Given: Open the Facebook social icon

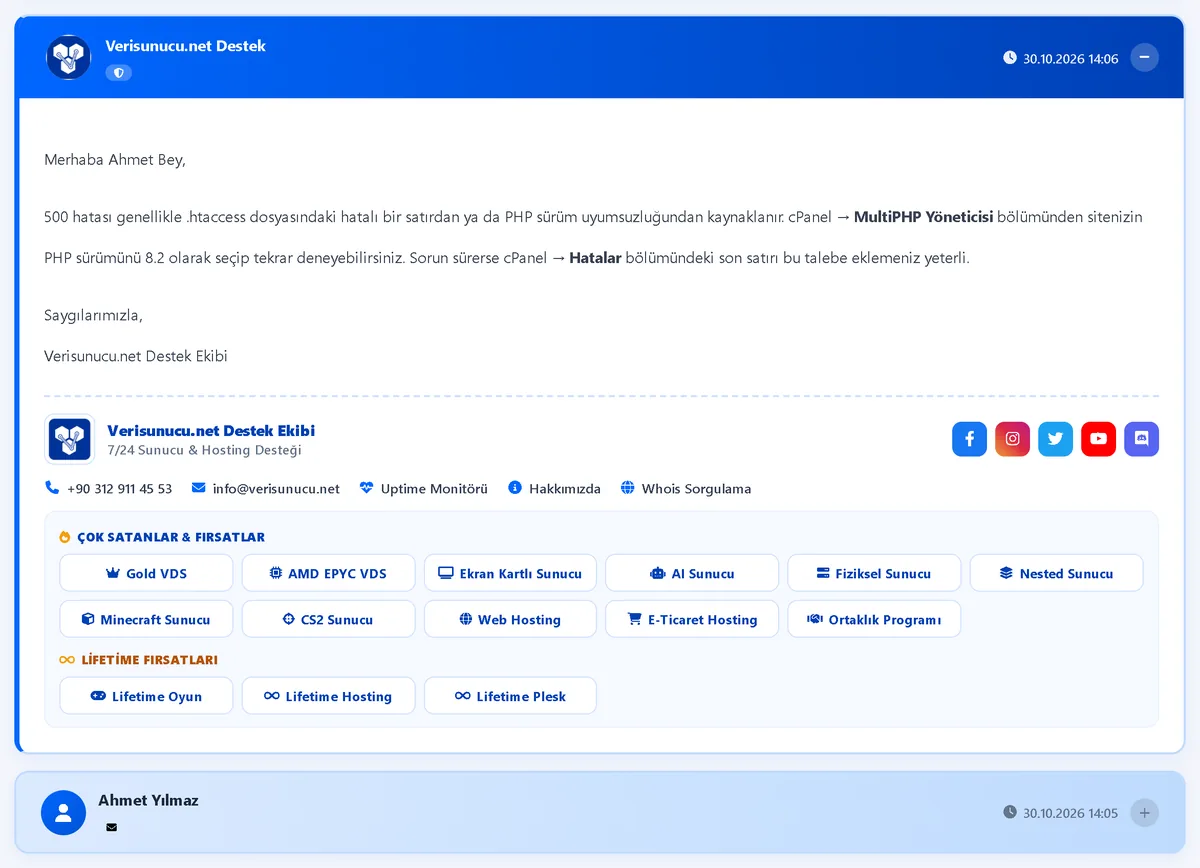Looking at the screenshot, I should [x=969, y=439].
